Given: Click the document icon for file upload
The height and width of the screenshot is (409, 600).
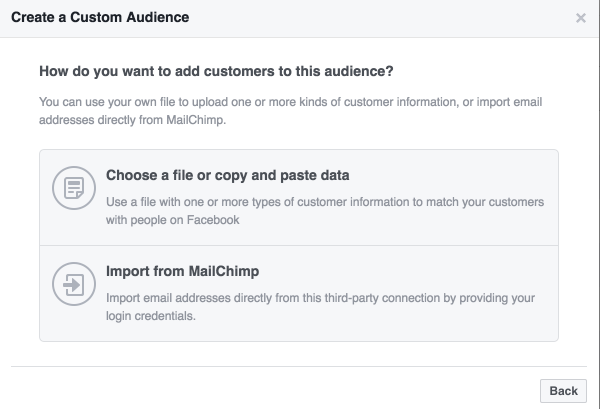Looking at the screenshot, I should [x=72, y=189].
